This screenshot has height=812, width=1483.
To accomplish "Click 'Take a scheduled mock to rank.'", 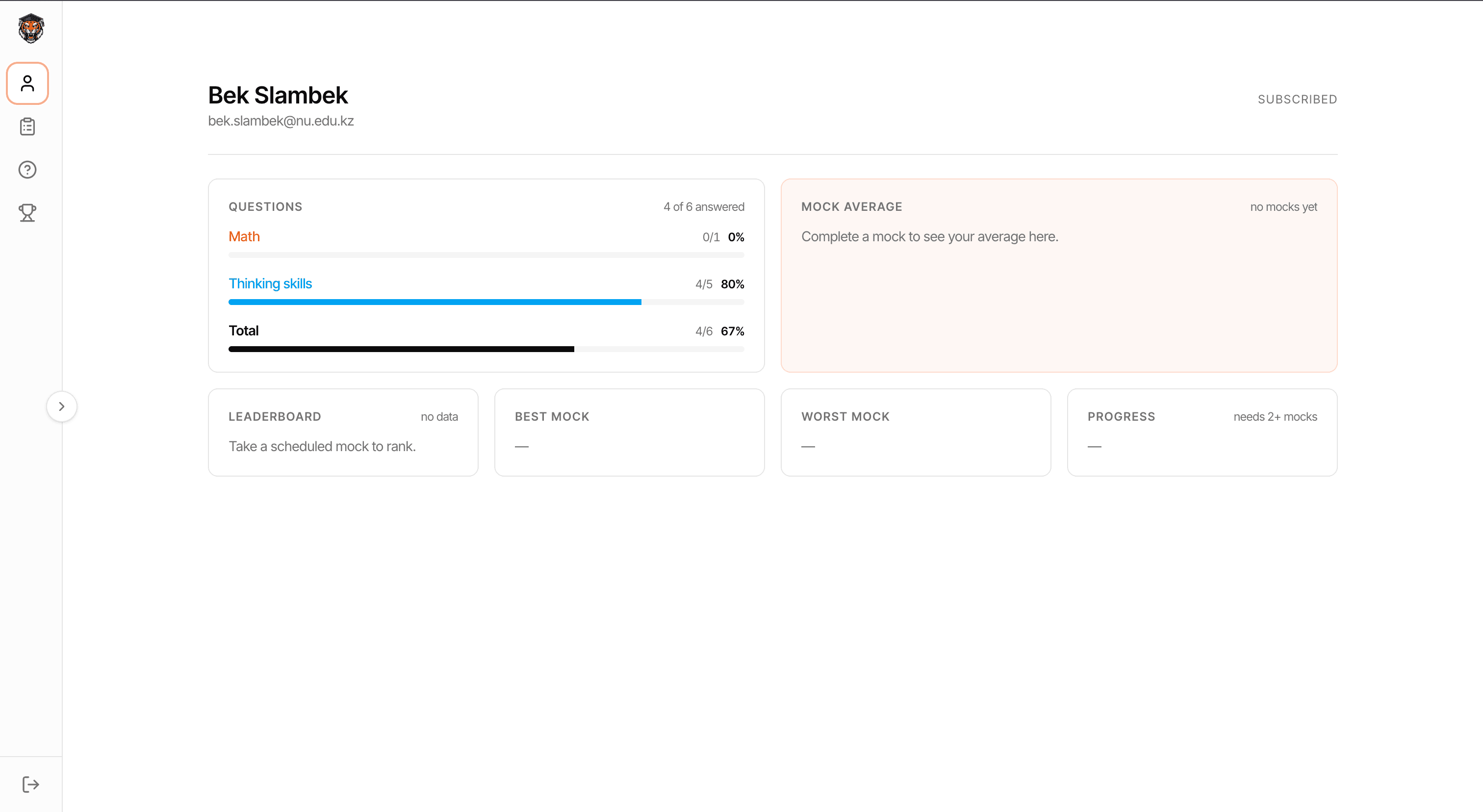I will (x=322, y=447).
